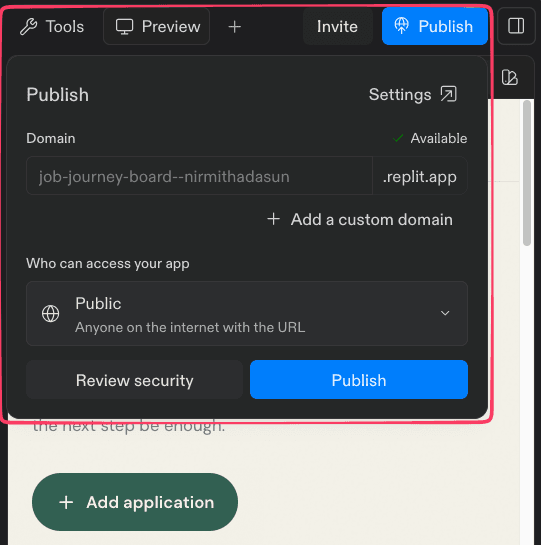Click the theme palette icon below layout toggle
This screenshot has width=541, height=545.
pos(510,77)
